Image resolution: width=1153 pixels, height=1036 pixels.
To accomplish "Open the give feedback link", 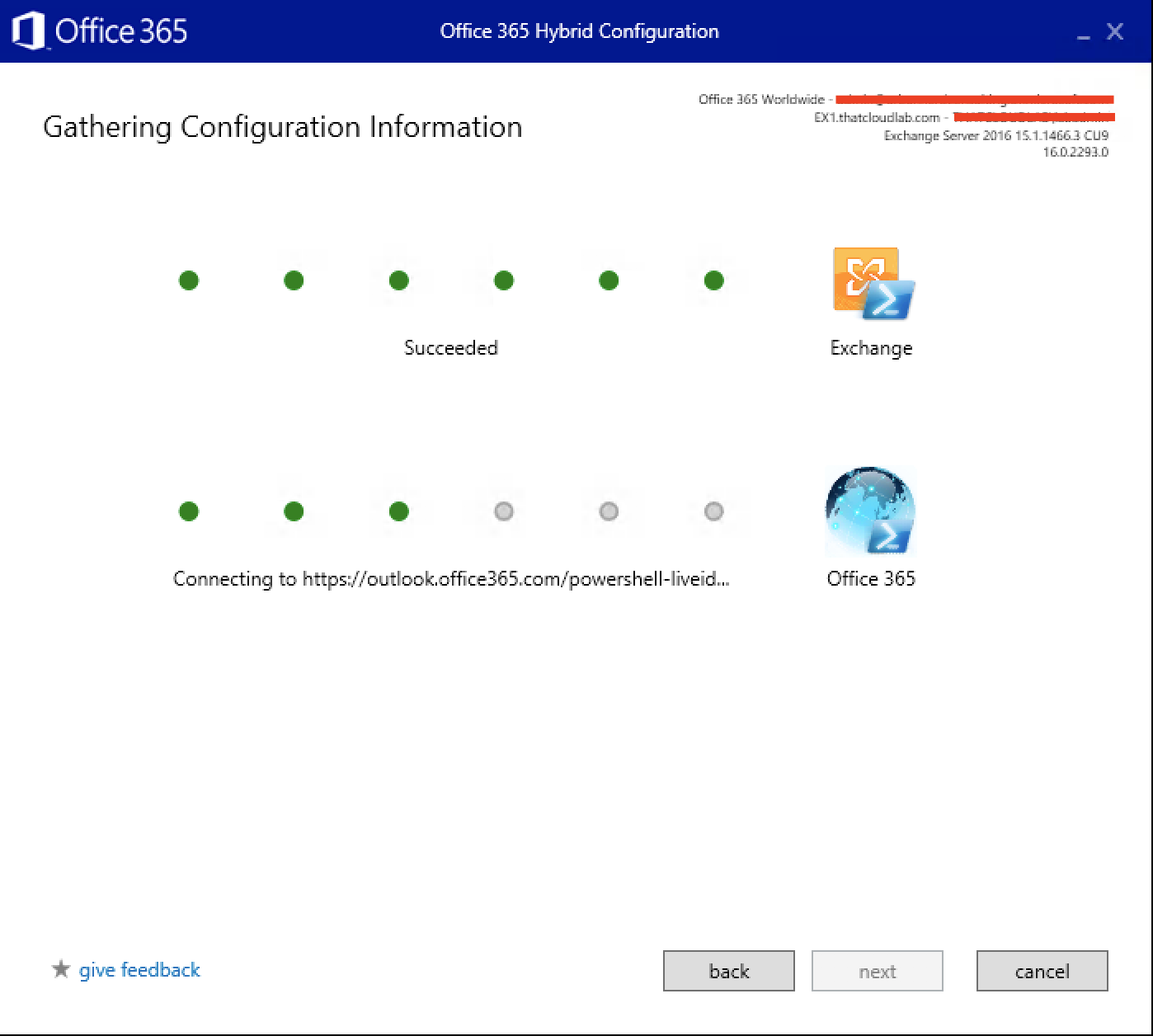I will (x=139, y=970).
